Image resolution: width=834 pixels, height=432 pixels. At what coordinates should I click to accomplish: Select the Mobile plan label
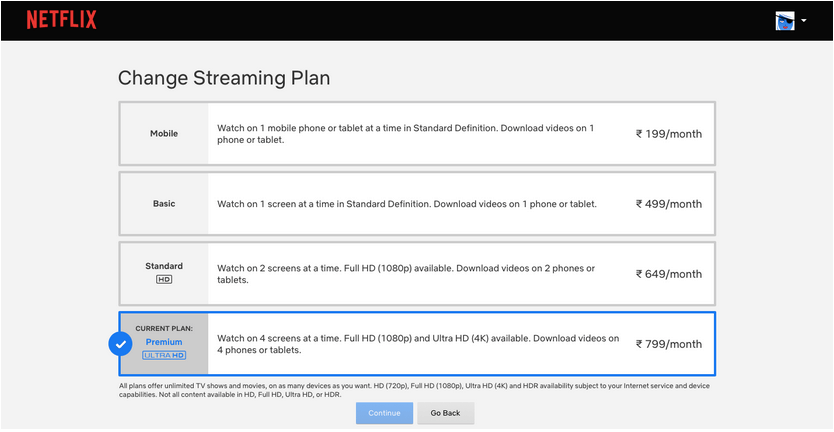(x=164, y=133)
